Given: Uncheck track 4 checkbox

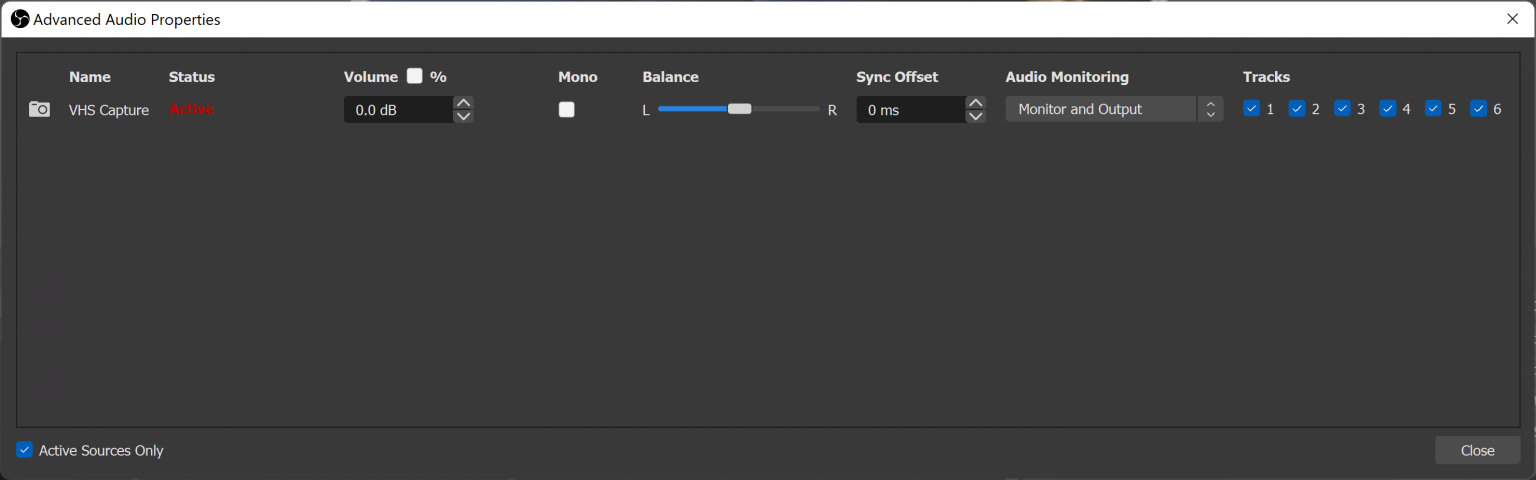Looking at the screenshot, I should (x=1388, y=109).
